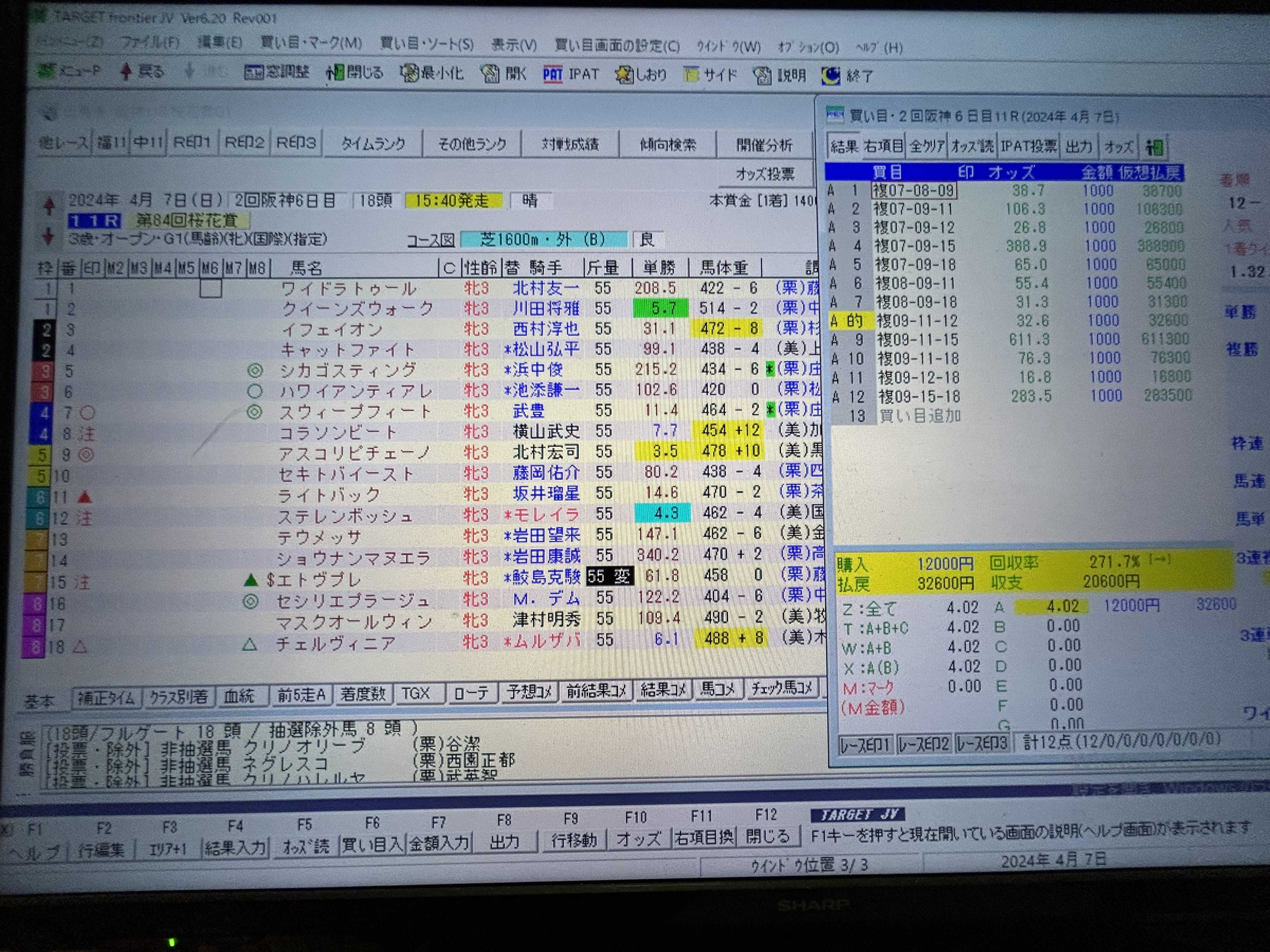1270x952 pixels.
Task: Click the しおり bookmark icon
Action: (x=624, y=75)
